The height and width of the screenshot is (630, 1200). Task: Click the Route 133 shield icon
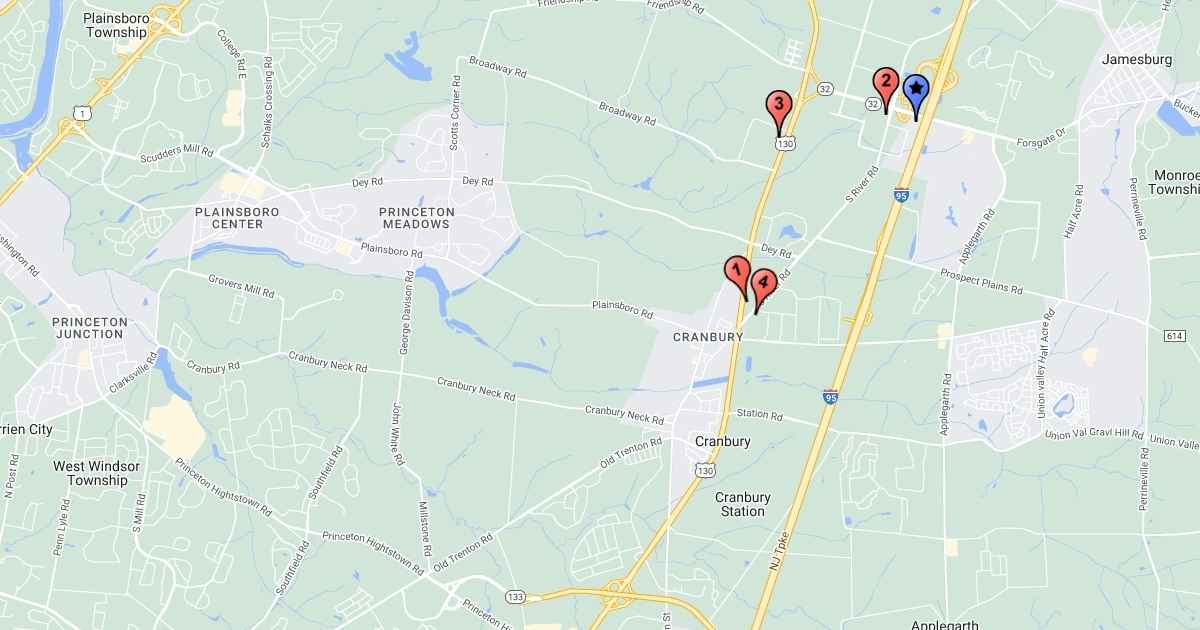pyautogui.click(x=516, y=597)
